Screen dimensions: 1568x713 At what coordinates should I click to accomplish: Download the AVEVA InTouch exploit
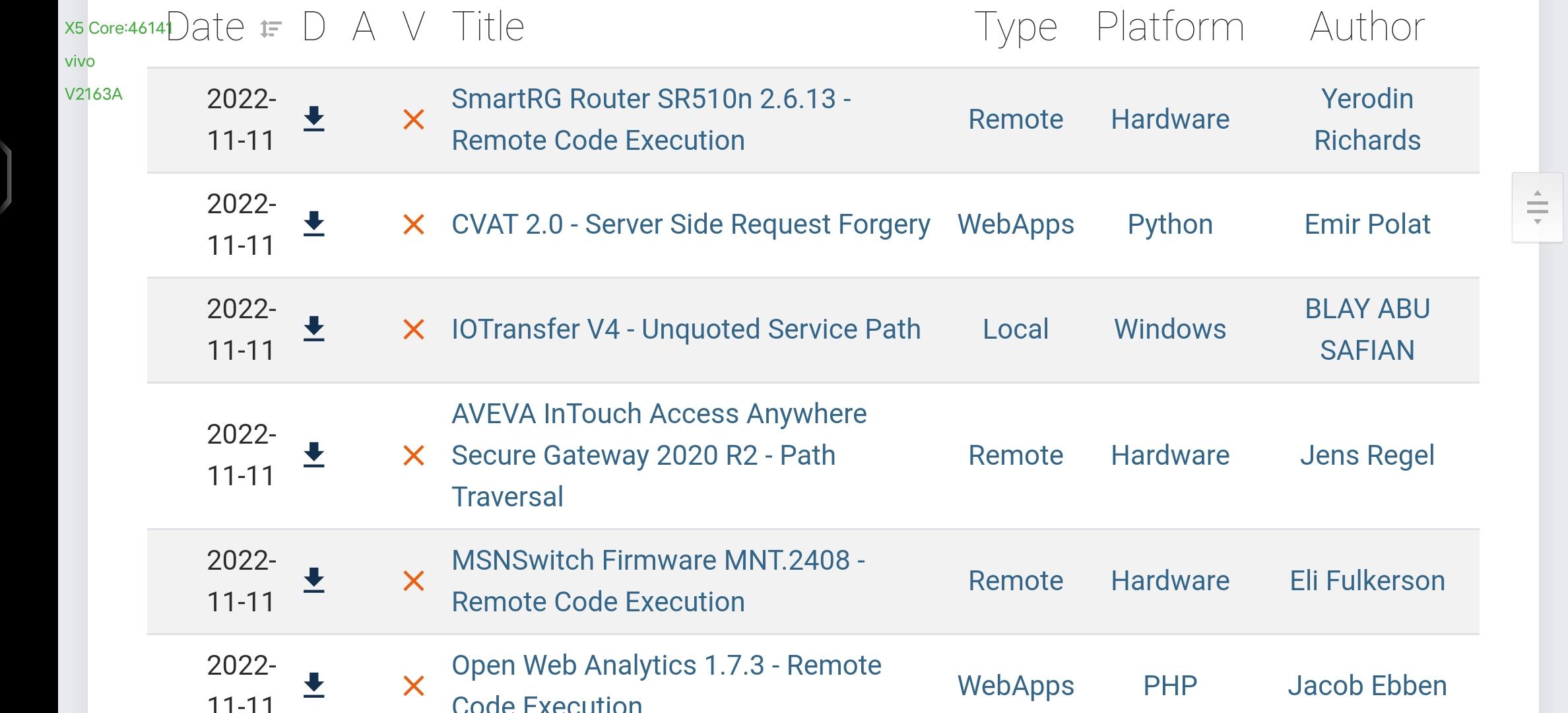coord(313,456)
